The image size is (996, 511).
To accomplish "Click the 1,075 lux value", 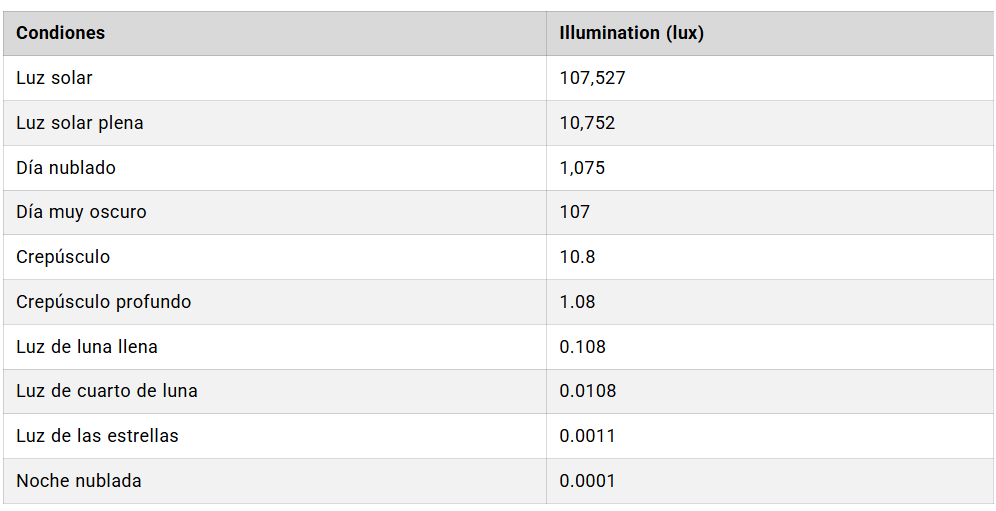I will tap(582, 168).
